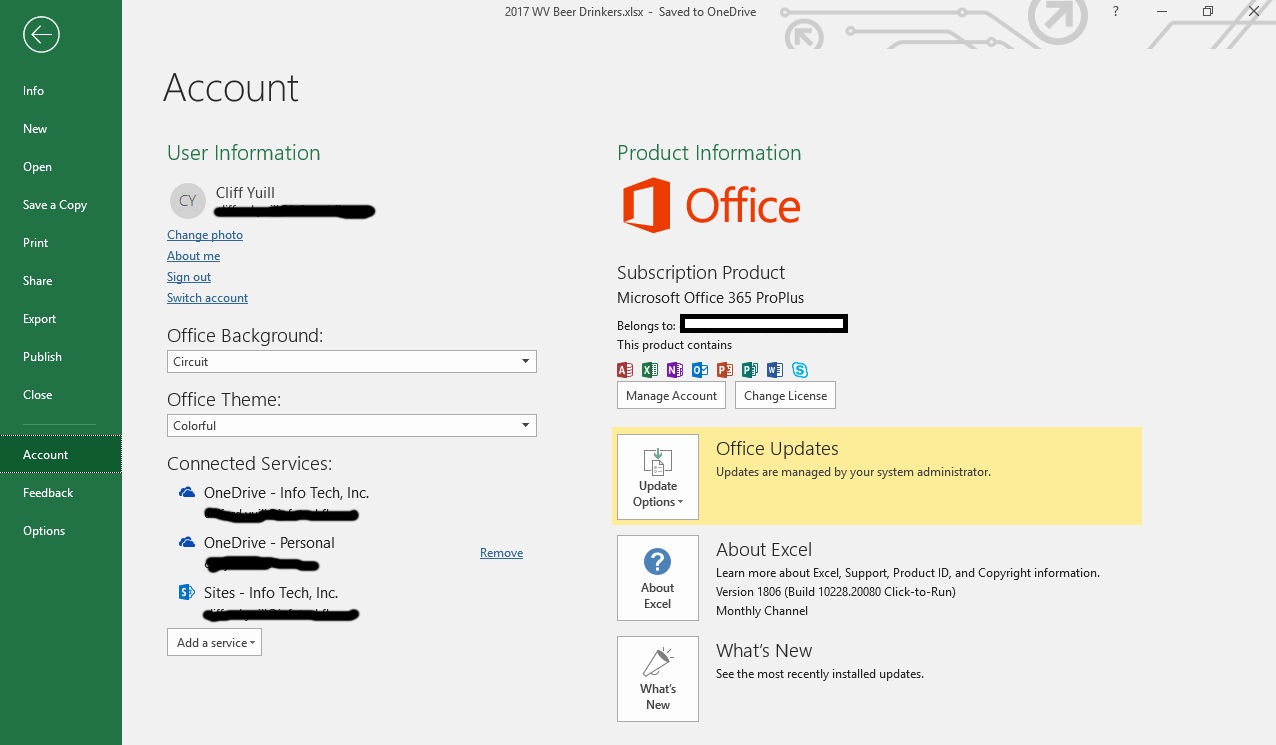
Task: Select the Account item in the sidebar
Action: [61, 454]
